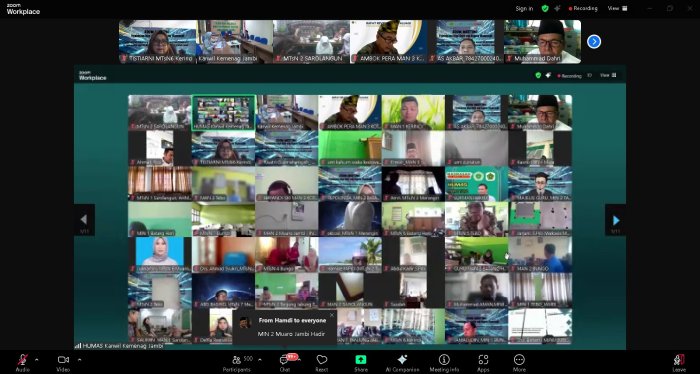Open the View layout menu in title bar
700x374 pixels.
(617, 8)
